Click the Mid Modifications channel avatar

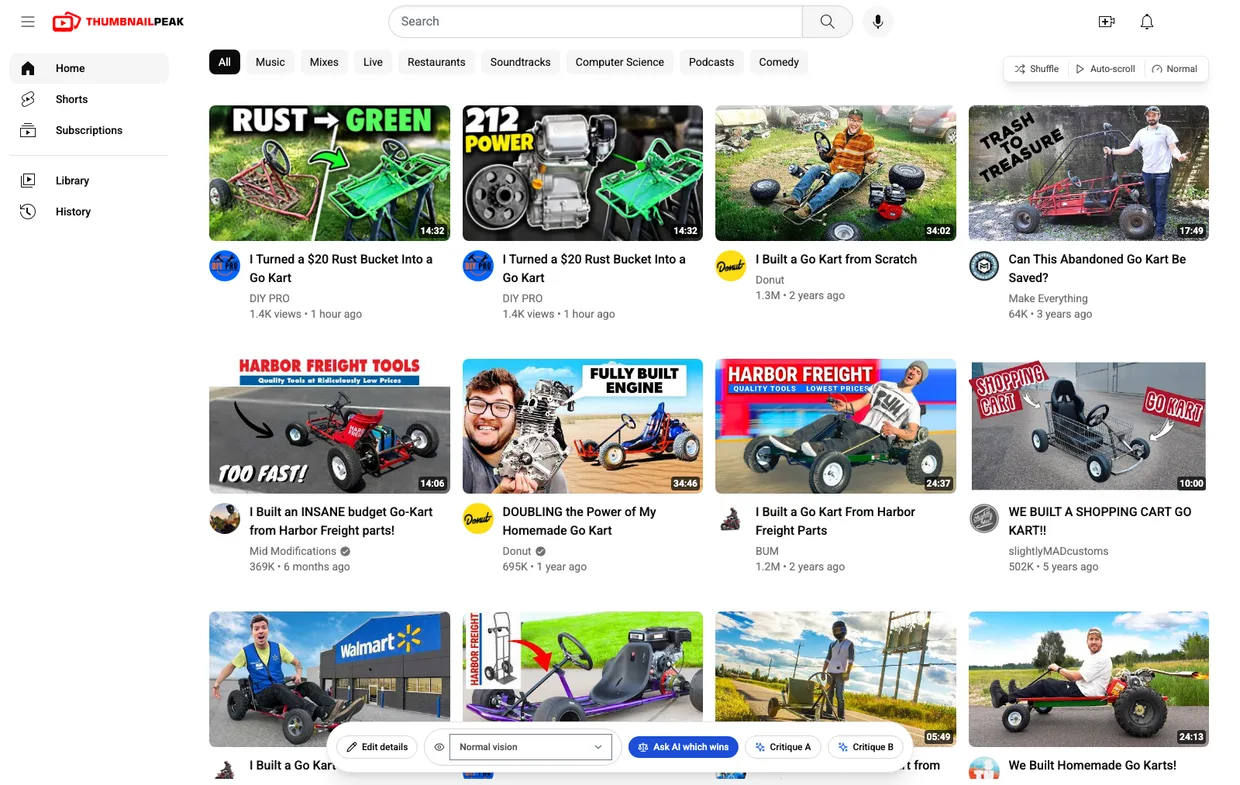(x=225, y=519)
